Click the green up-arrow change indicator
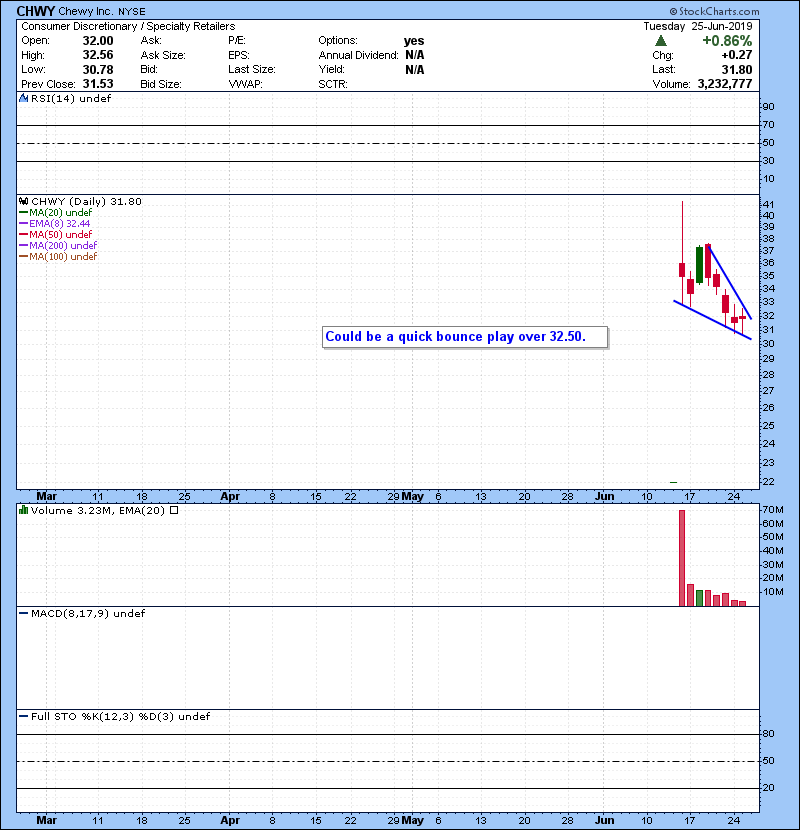800x830 pixels. 661,41
